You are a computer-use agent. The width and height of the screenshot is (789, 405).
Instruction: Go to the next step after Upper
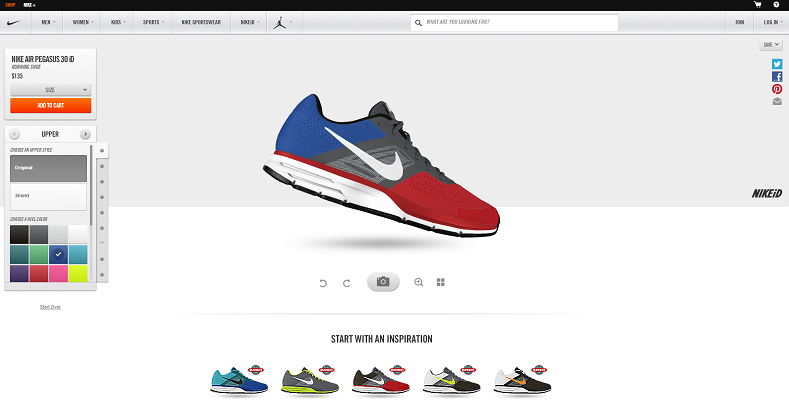pos(85,134)
